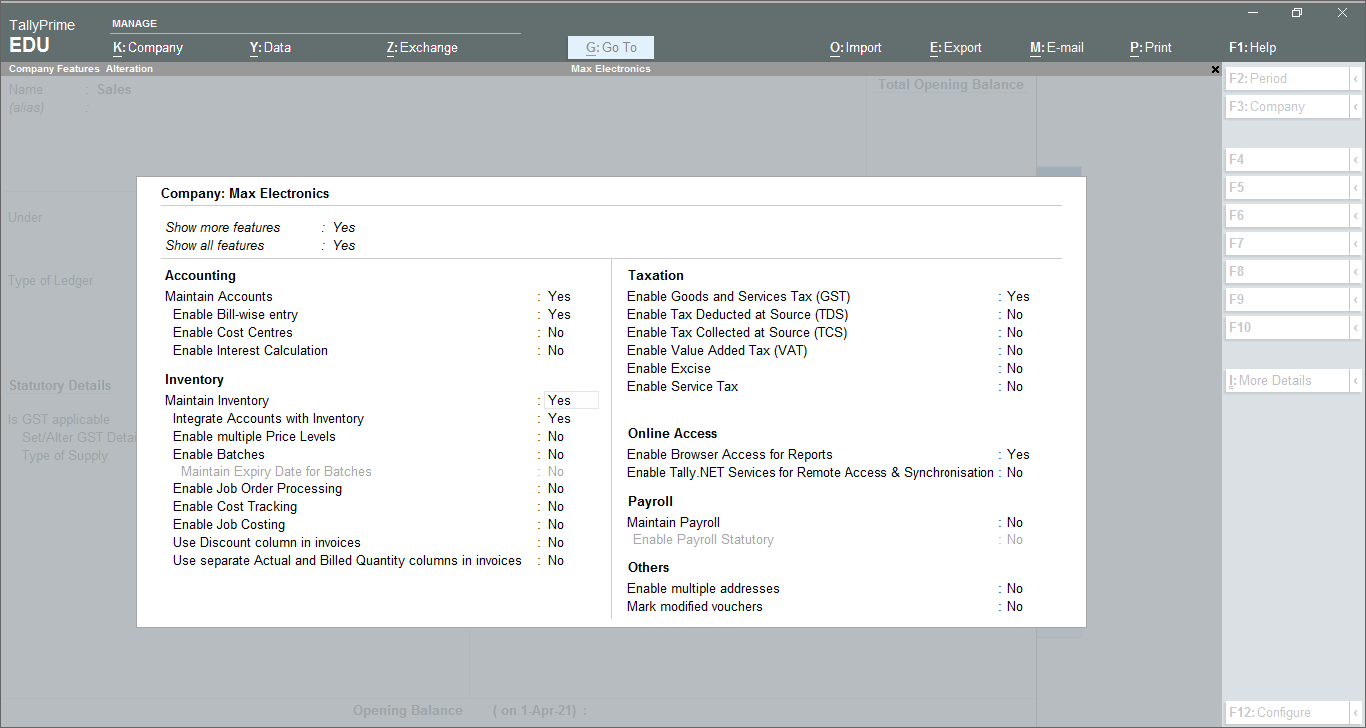The height and width of the screenshot is (728, 1366).
Task: Expand the arrow next to F10
Action: [1356, 328]
